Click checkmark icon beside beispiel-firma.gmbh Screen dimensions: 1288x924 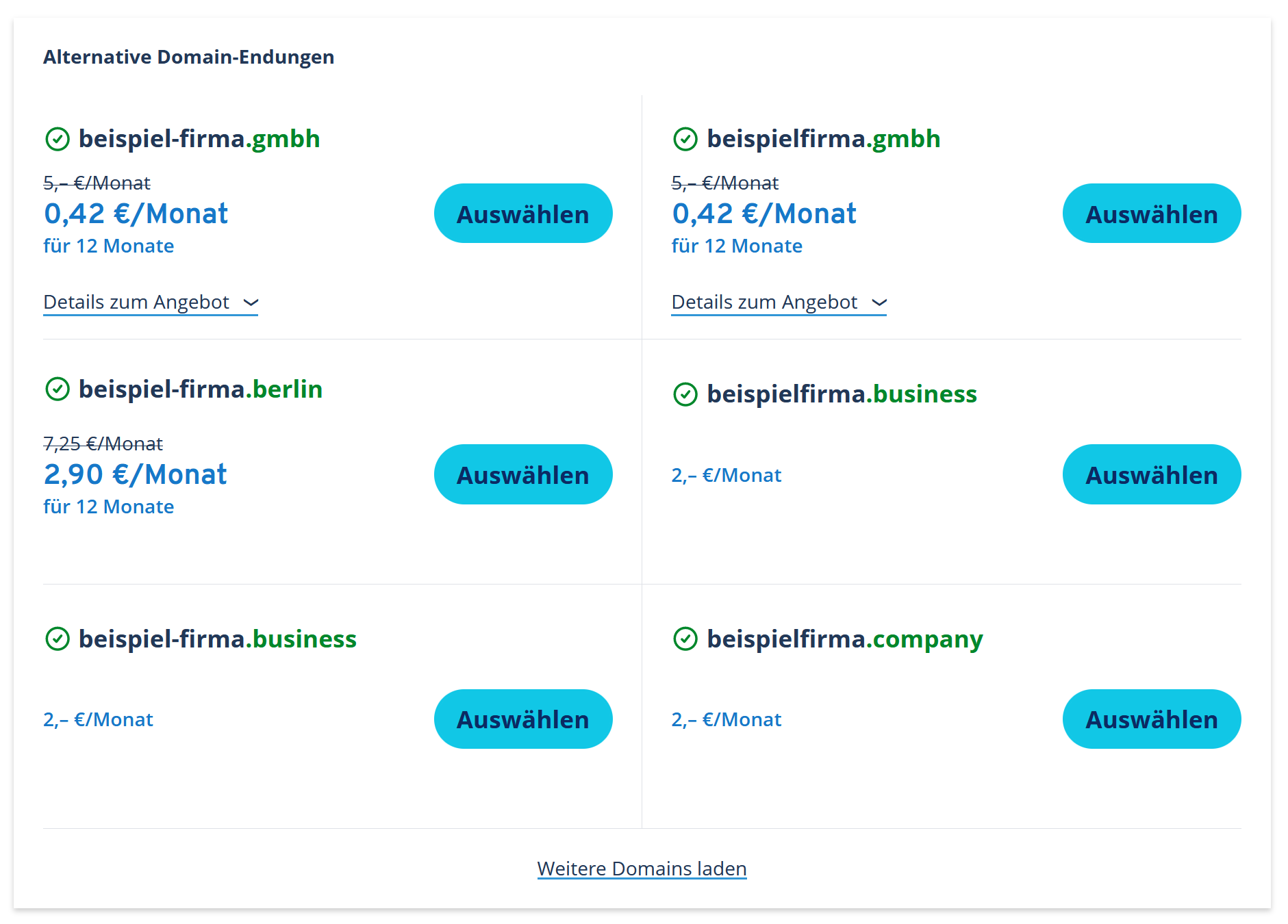pyautogui.click(x=58, y=139)
